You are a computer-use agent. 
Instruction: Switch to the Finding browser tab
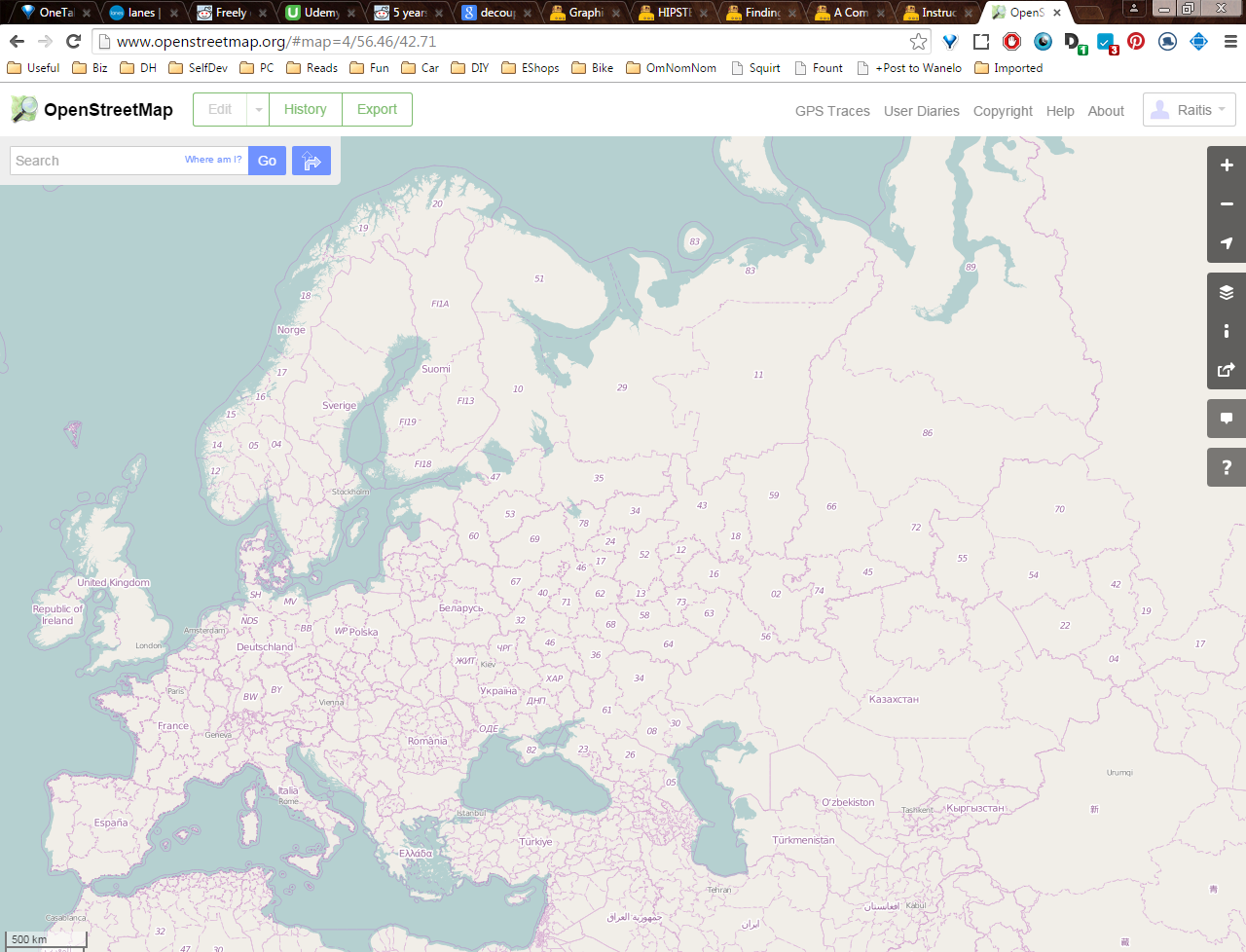[x=762, y=13]
